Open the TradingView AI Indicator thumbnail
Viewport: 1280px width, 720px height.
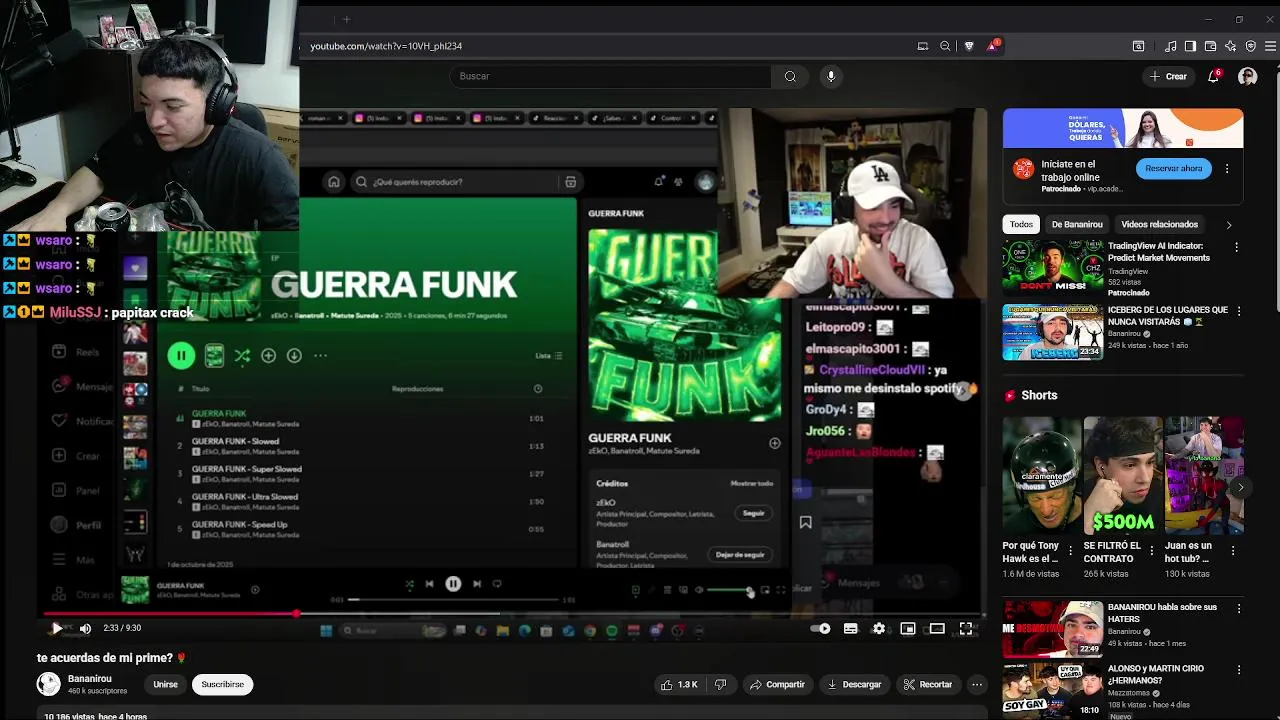[1052, 267]
